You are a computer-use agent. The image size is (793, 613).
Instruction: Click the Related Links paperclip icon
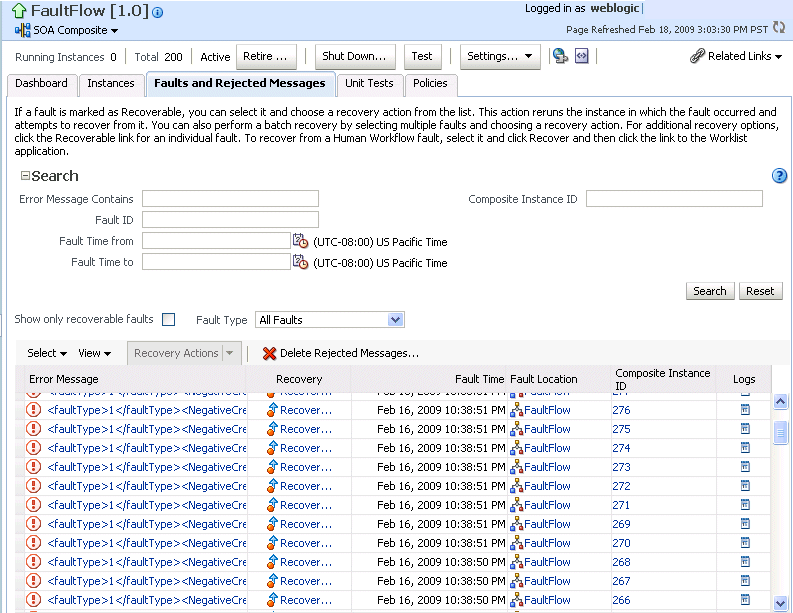(697, 56)
